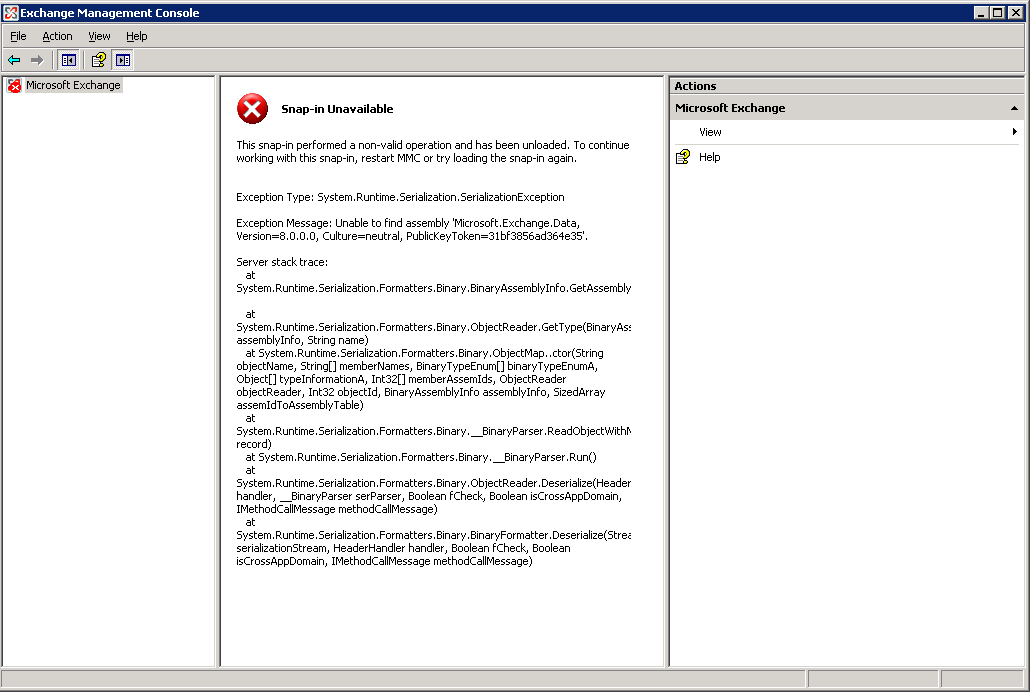This screenshot has height=692, width=1030.
Task: Click View in the Actions pane
Action: click(x=710, y=132)
